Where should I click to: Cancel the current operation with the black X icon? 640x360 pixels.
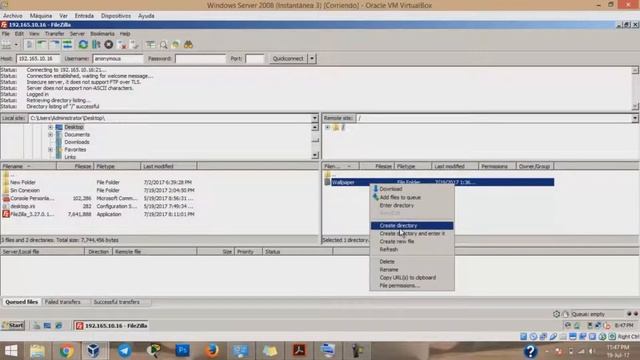pos(109,44)
